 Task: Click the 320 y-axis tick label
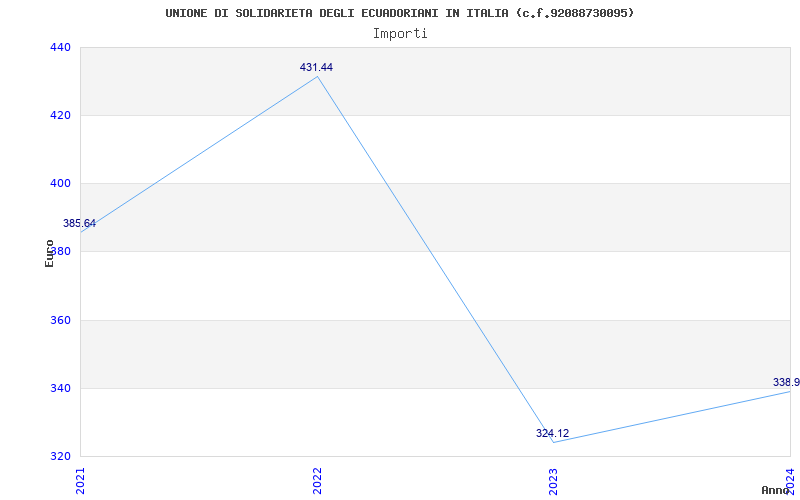[60, 457]
